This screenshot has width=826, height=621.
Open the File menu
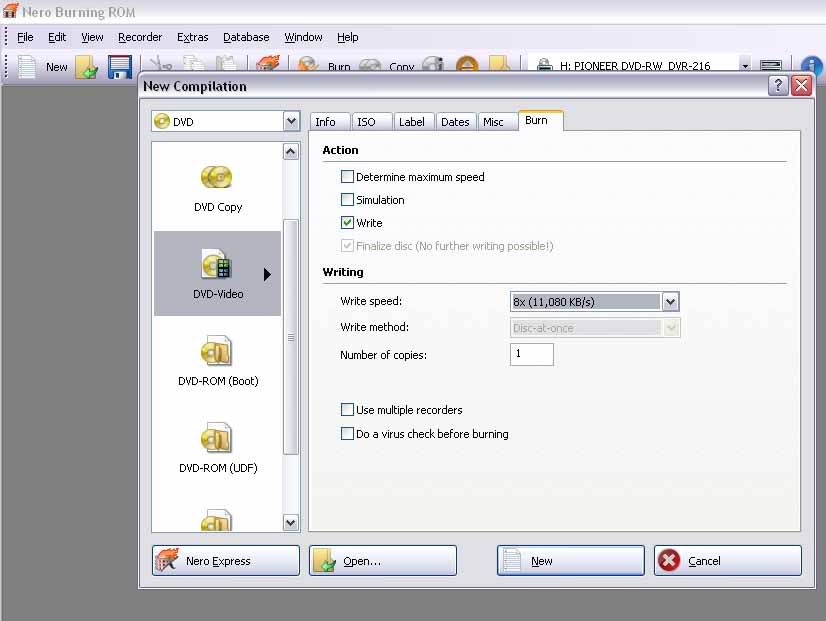[25, 37]
